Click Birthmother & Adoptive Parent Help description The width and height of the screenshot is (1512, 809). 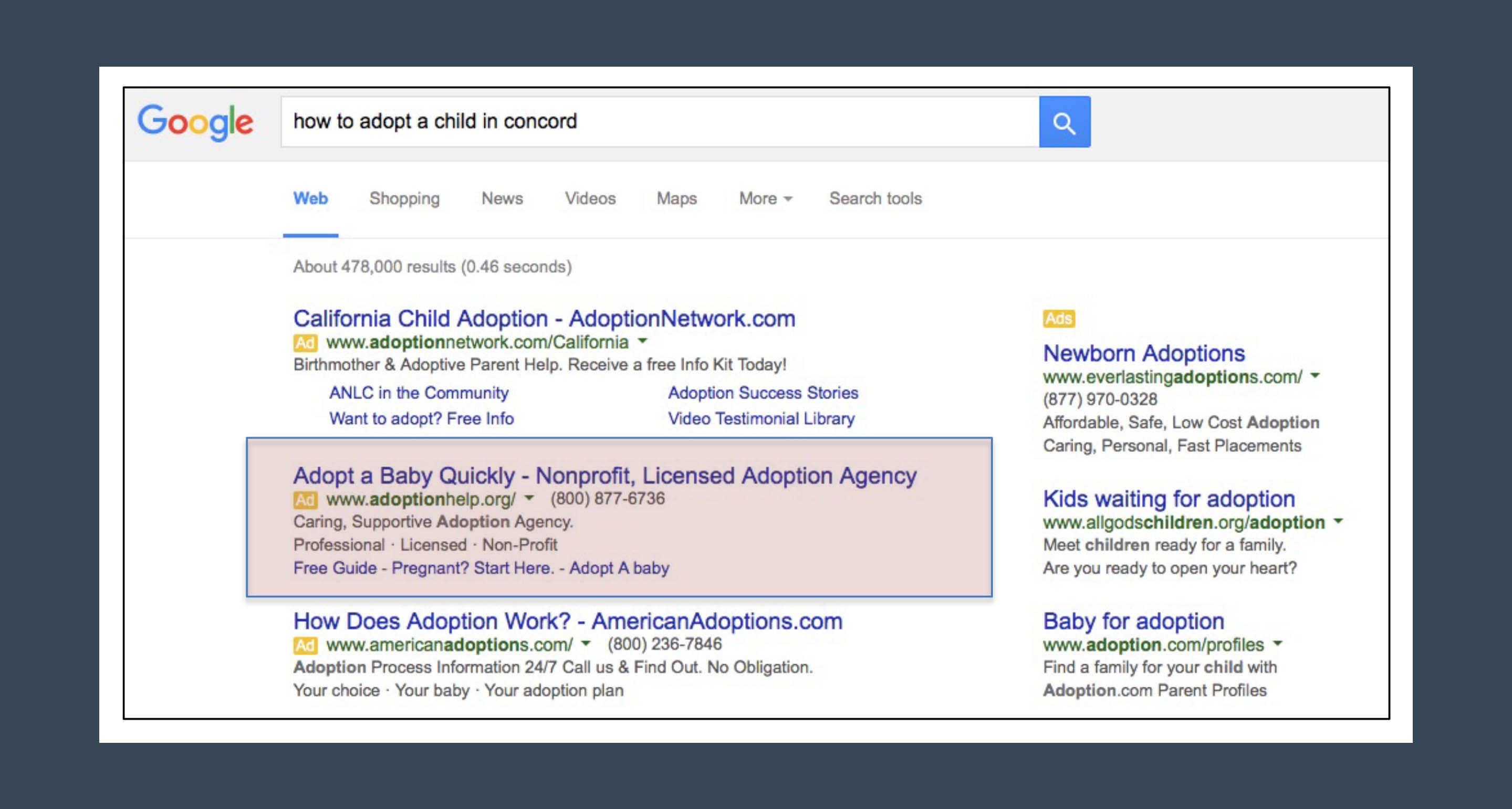click(539, 364)
